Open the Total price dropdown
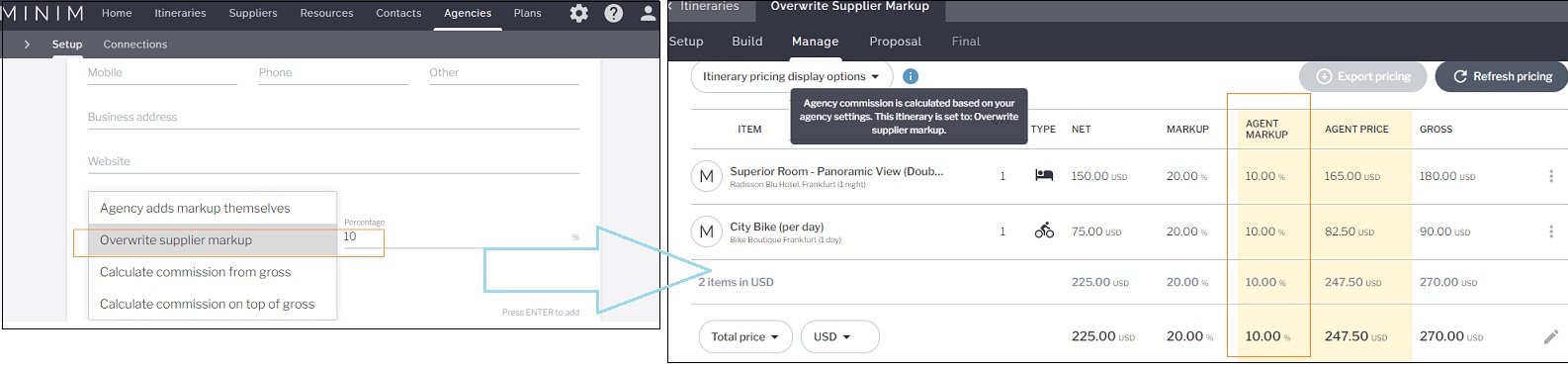Image resolution: width=1568 pixels, height=370 pixels. click(x=745, y=336)
